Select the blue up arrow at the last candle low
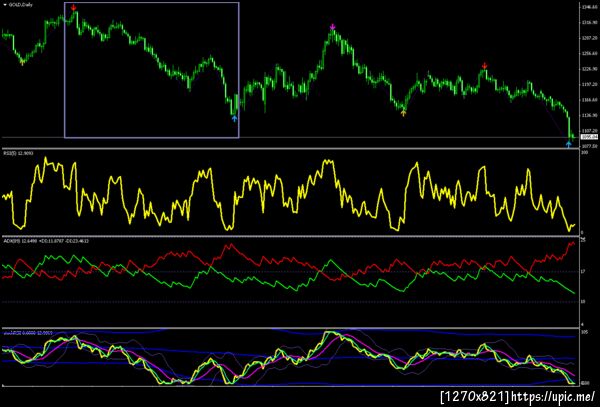 pos(569,144)
